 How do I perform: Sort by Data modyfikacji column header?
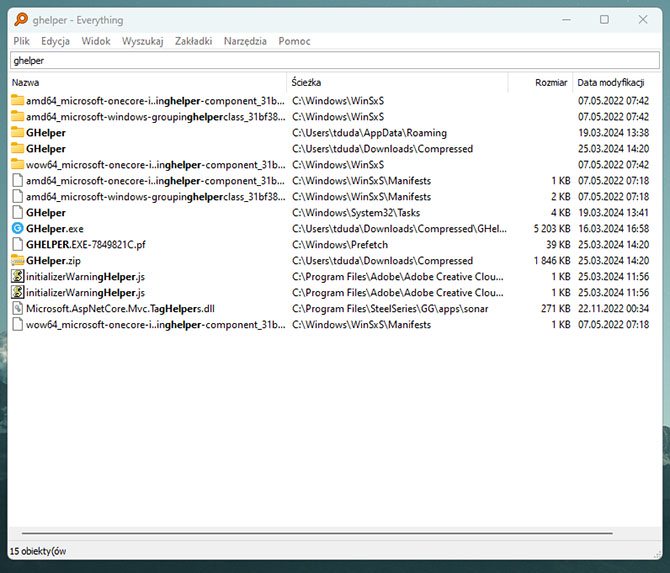(x=615, y=82)
